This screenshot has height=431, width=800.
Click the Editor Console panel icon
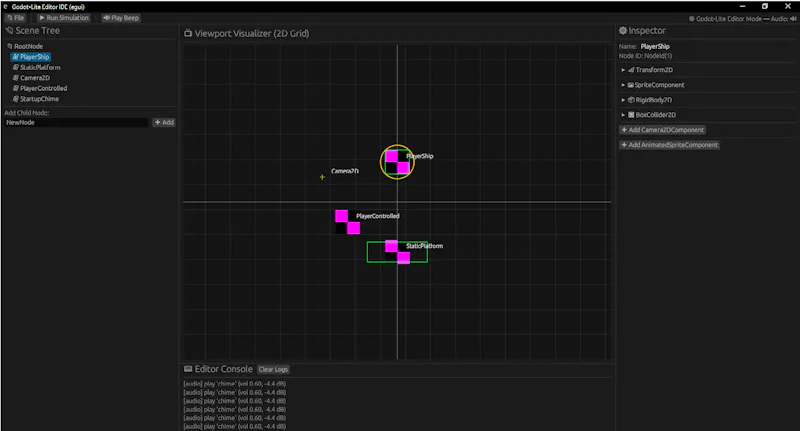[x=188, y=369]
